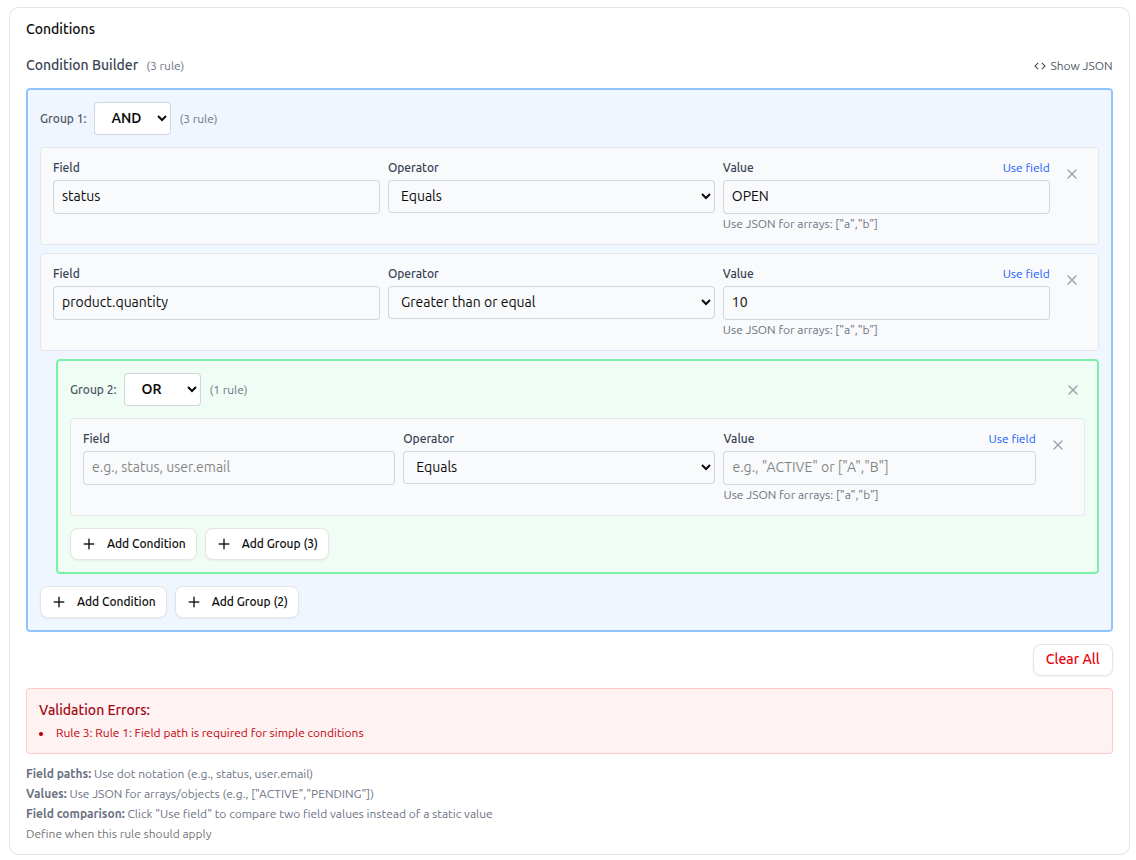Screen dimensions: 1136x860
Task: Click Add Group (2) in Group 1
Action: (x=237, y=601)
